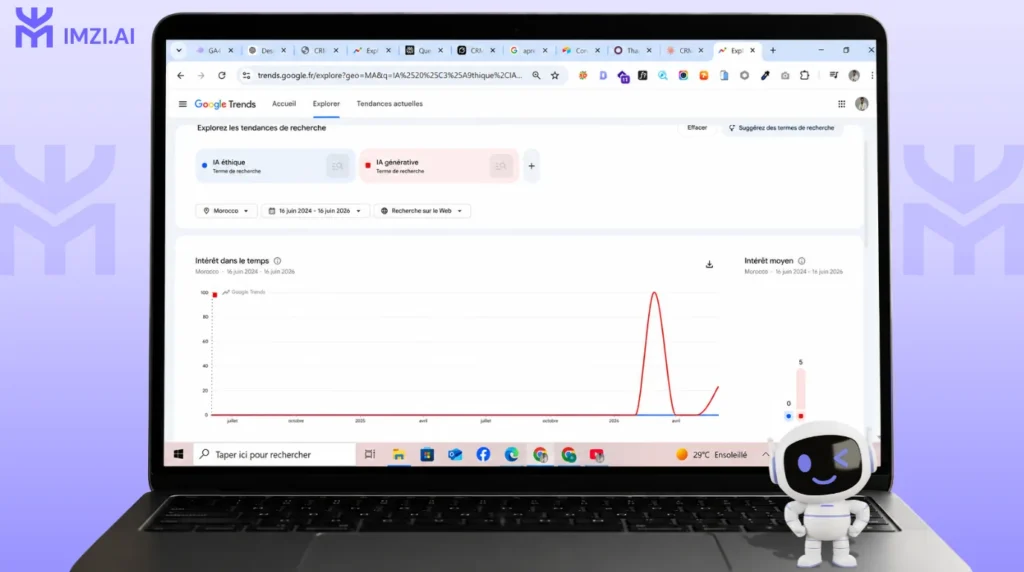Image resolution: width=1024 pixels, height=572 pixels.
Task: Close the Que browser tab
Action: click(x=440, y=50)
